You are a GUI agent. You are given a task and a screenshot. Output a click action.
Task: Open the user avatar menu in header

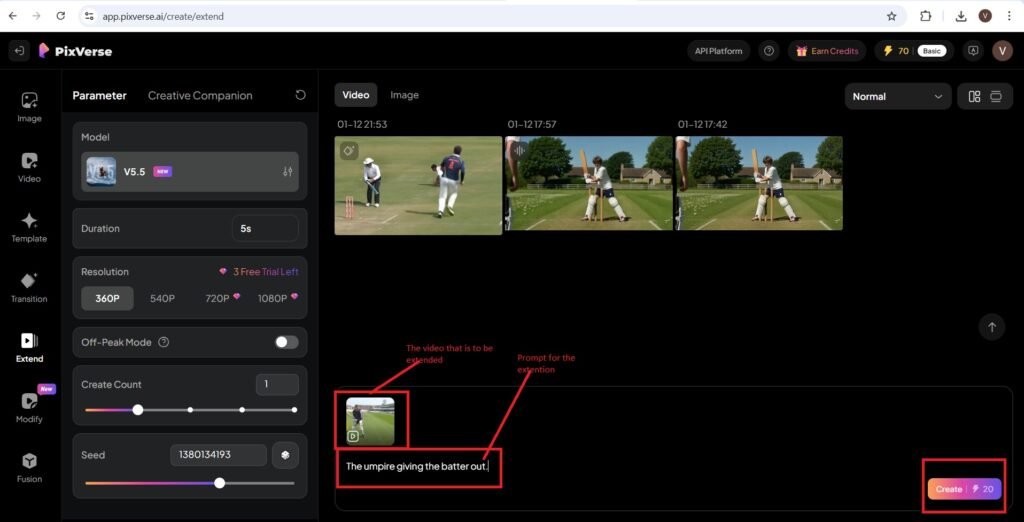pos(1002,51)
